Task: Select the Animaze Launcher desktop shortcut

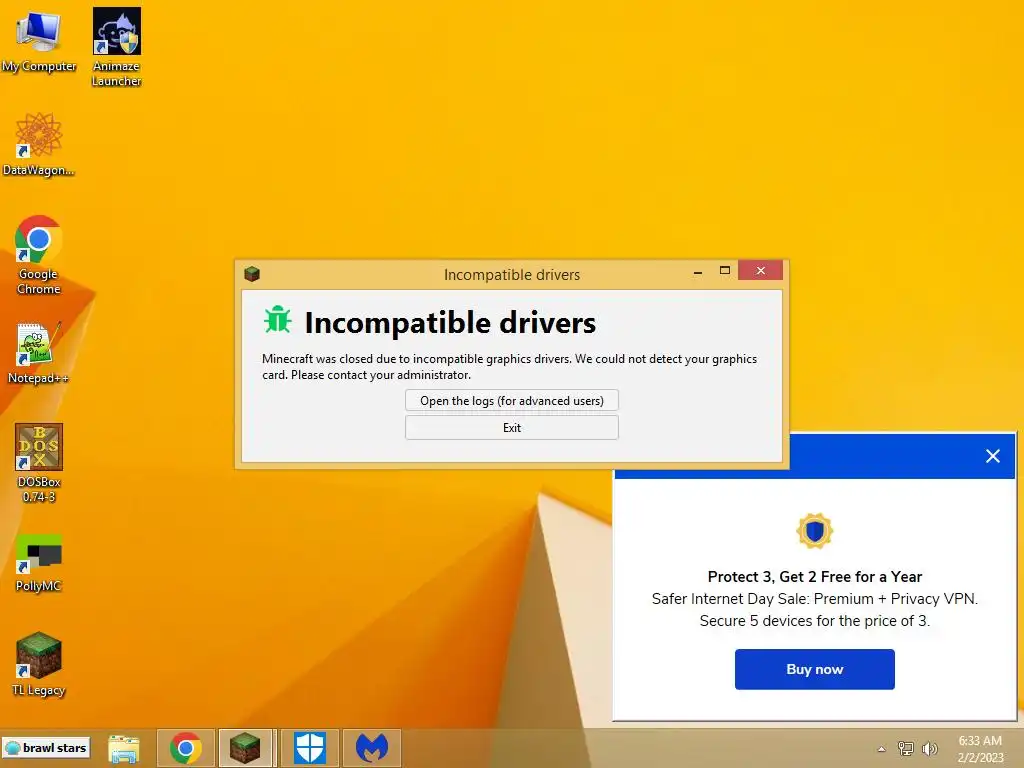Action: 116,47
